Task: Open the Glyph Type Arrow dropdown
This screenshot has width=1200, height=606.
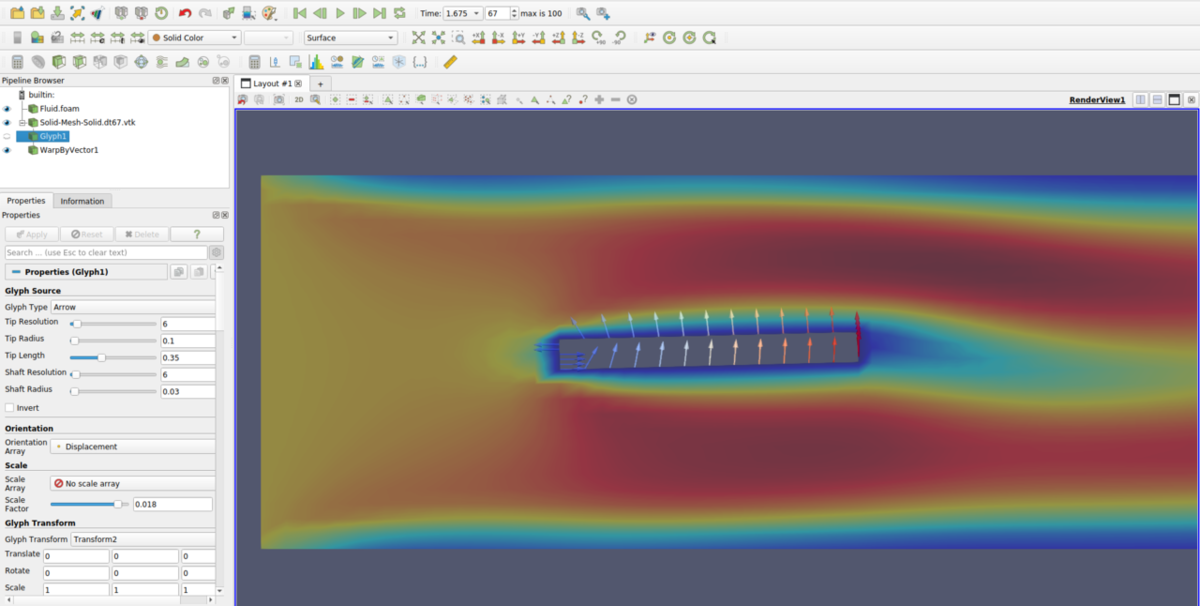Action: 133,307
